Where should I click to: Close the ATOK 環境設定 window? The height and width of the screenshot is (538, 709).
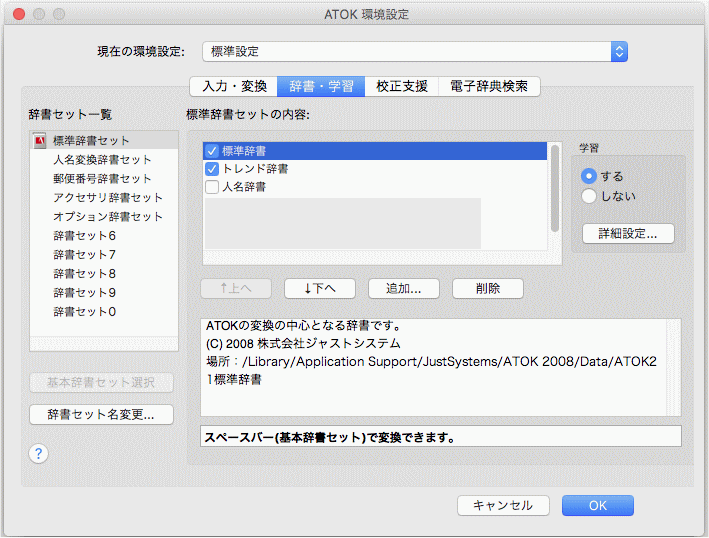coord(19,14)
